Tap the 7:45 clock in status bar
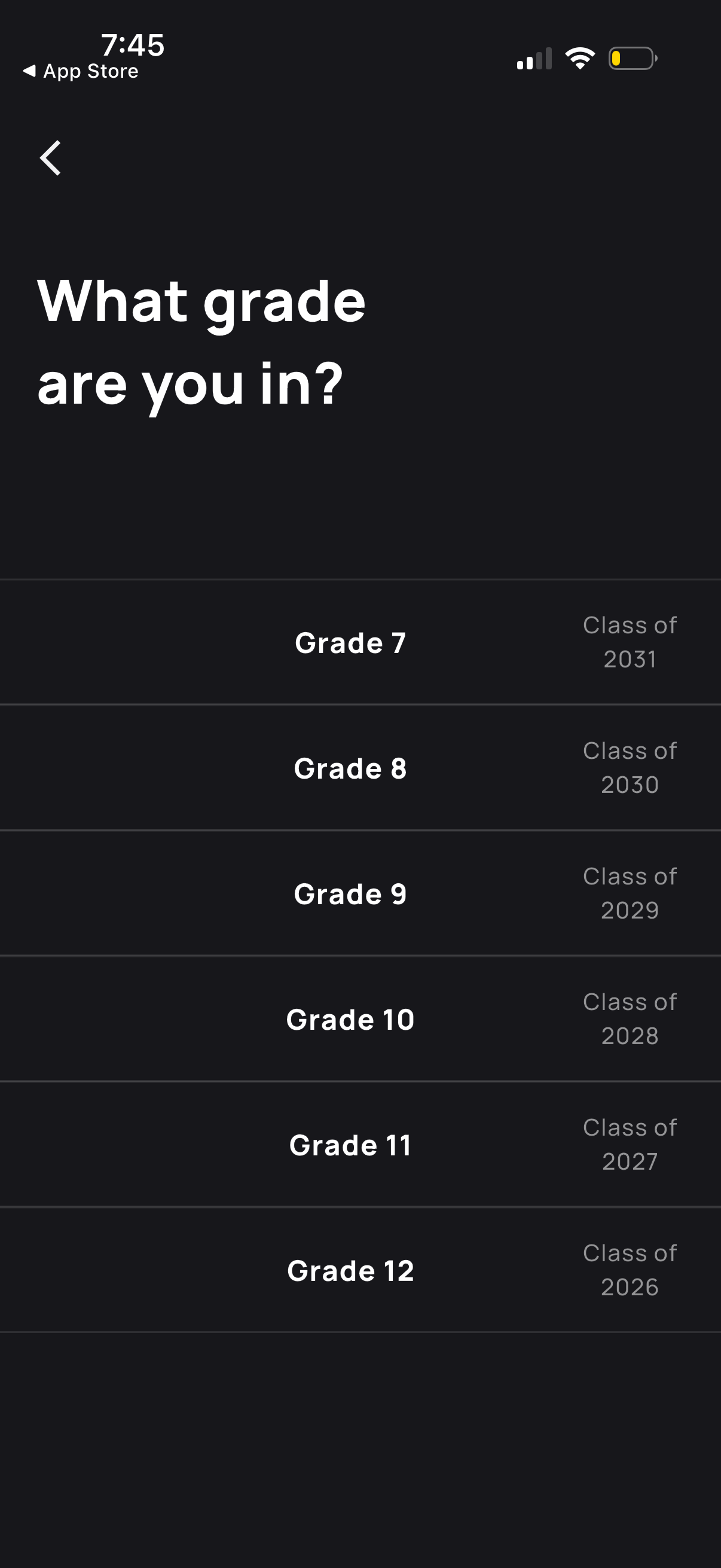The image size is (721, 1568). click(x=133, y=45)
